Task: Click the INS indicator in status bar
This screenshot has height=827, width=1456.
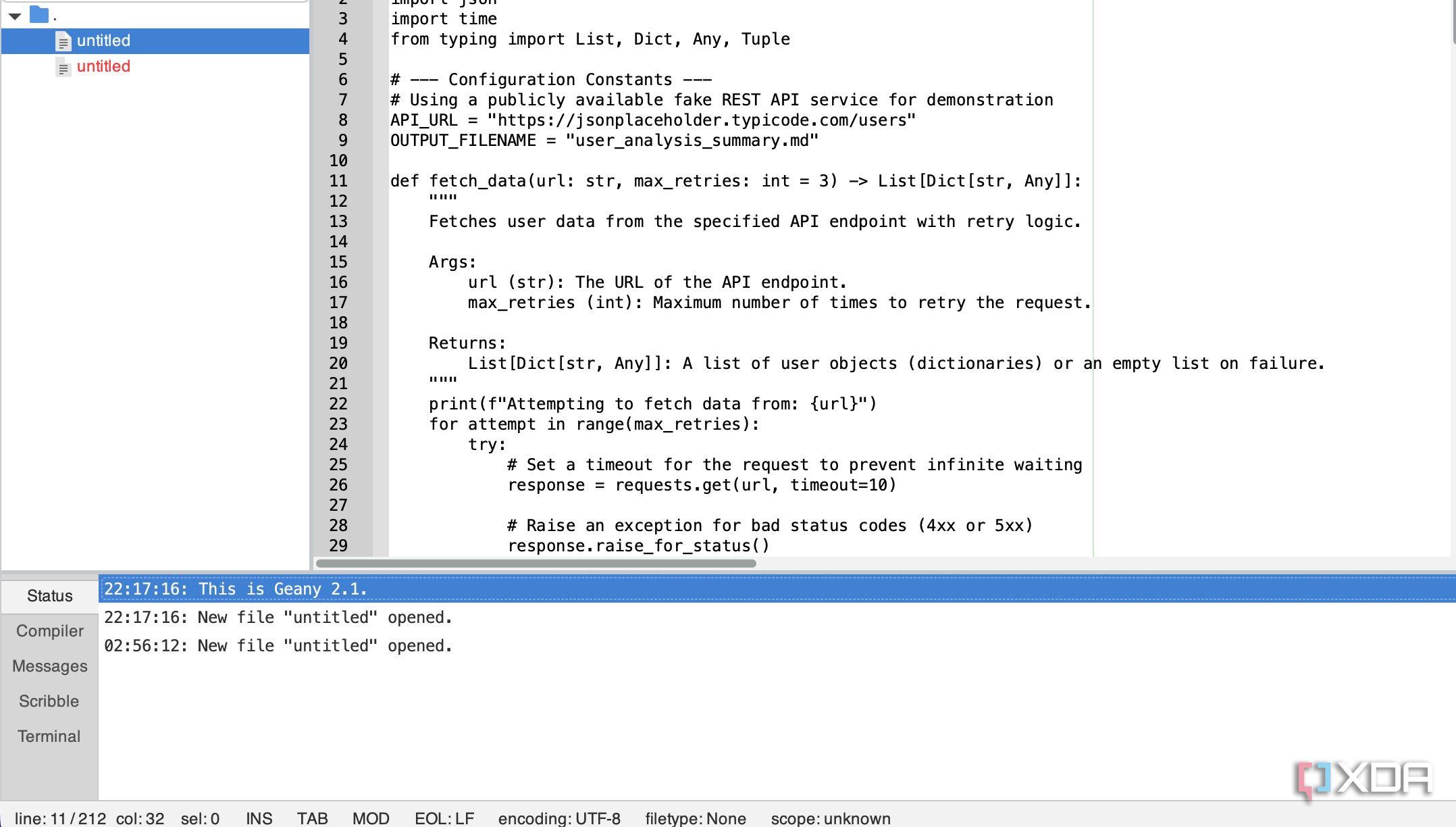Action: 259,818
